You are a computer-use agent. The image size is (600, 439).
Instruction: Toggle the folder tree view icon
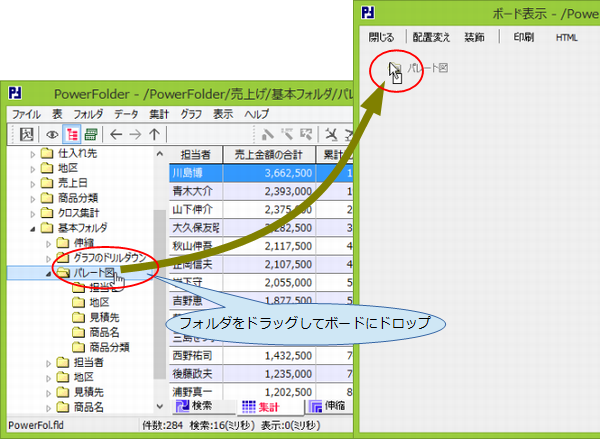(x=71, y=134)
